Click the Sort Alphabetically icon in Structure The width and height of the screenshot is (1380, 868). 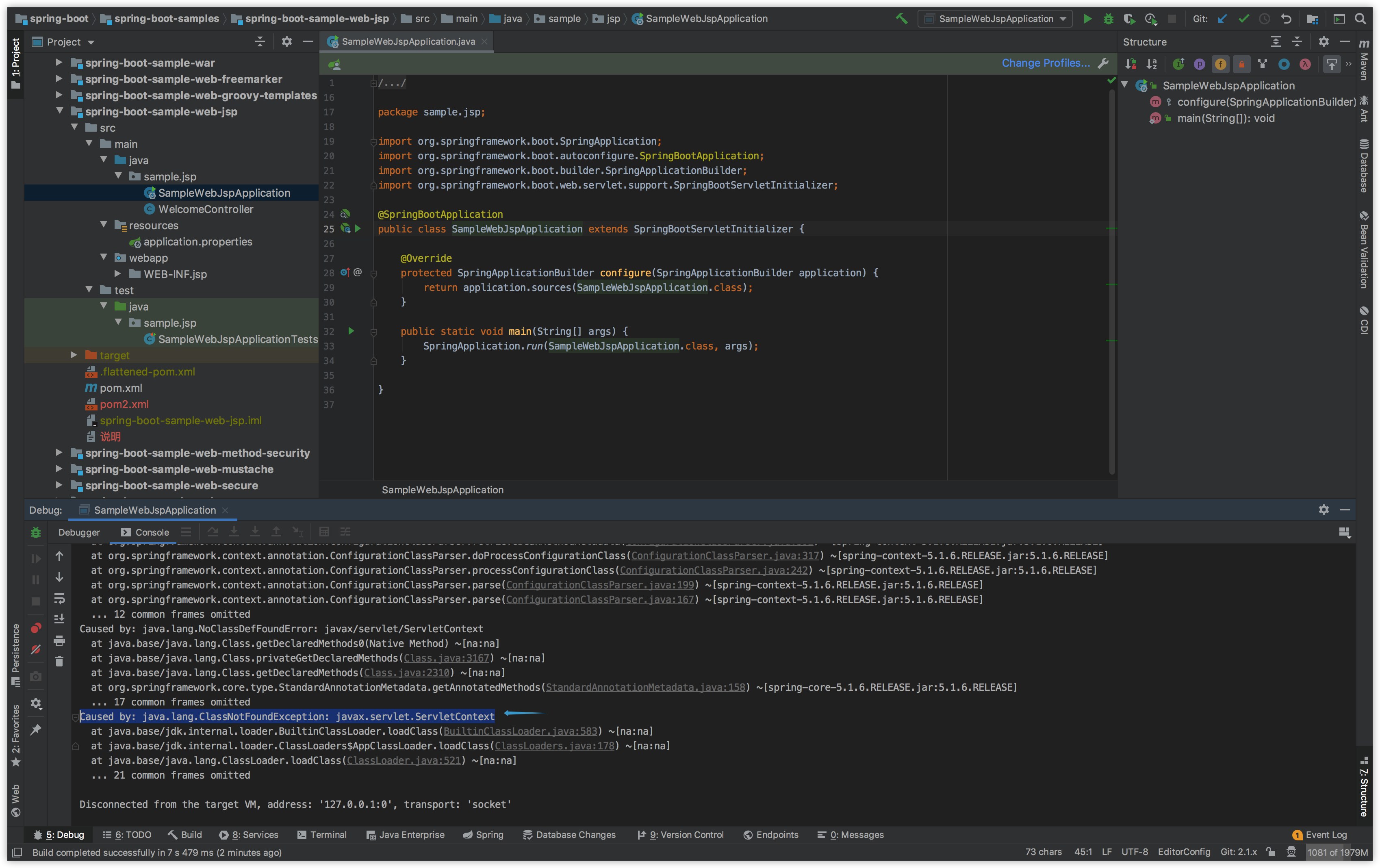[1152, 64]
